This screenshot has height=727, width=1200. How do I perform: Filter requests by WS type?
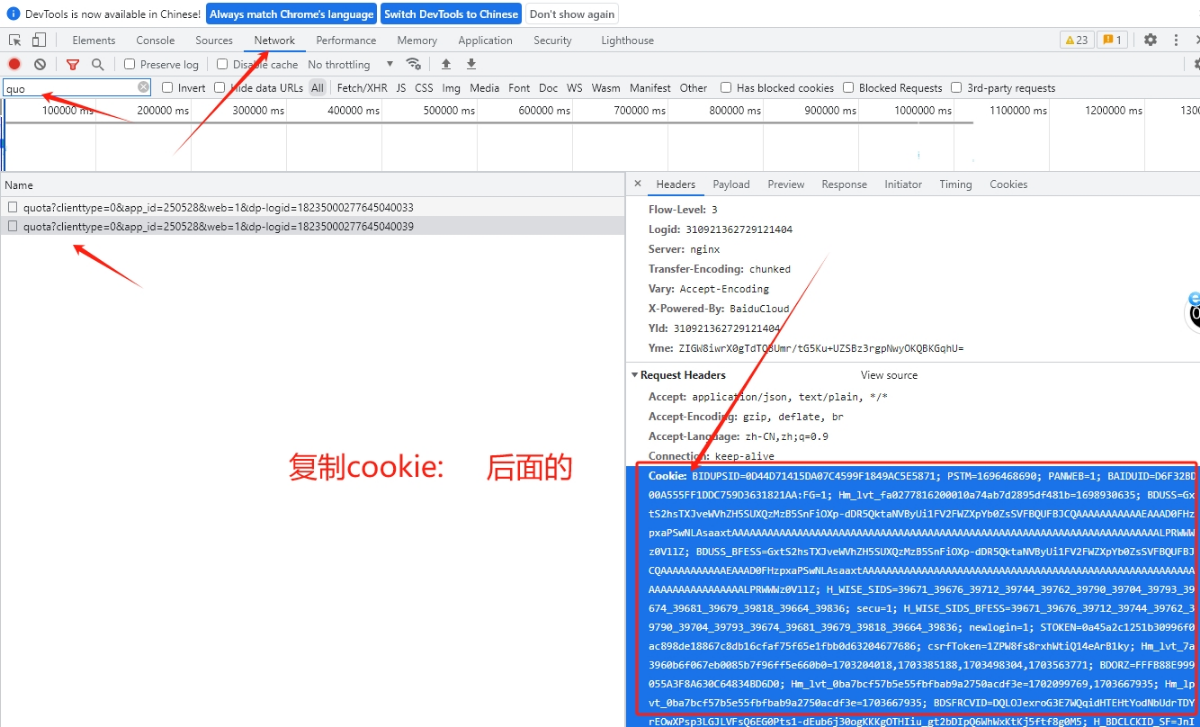click(574, 88)
